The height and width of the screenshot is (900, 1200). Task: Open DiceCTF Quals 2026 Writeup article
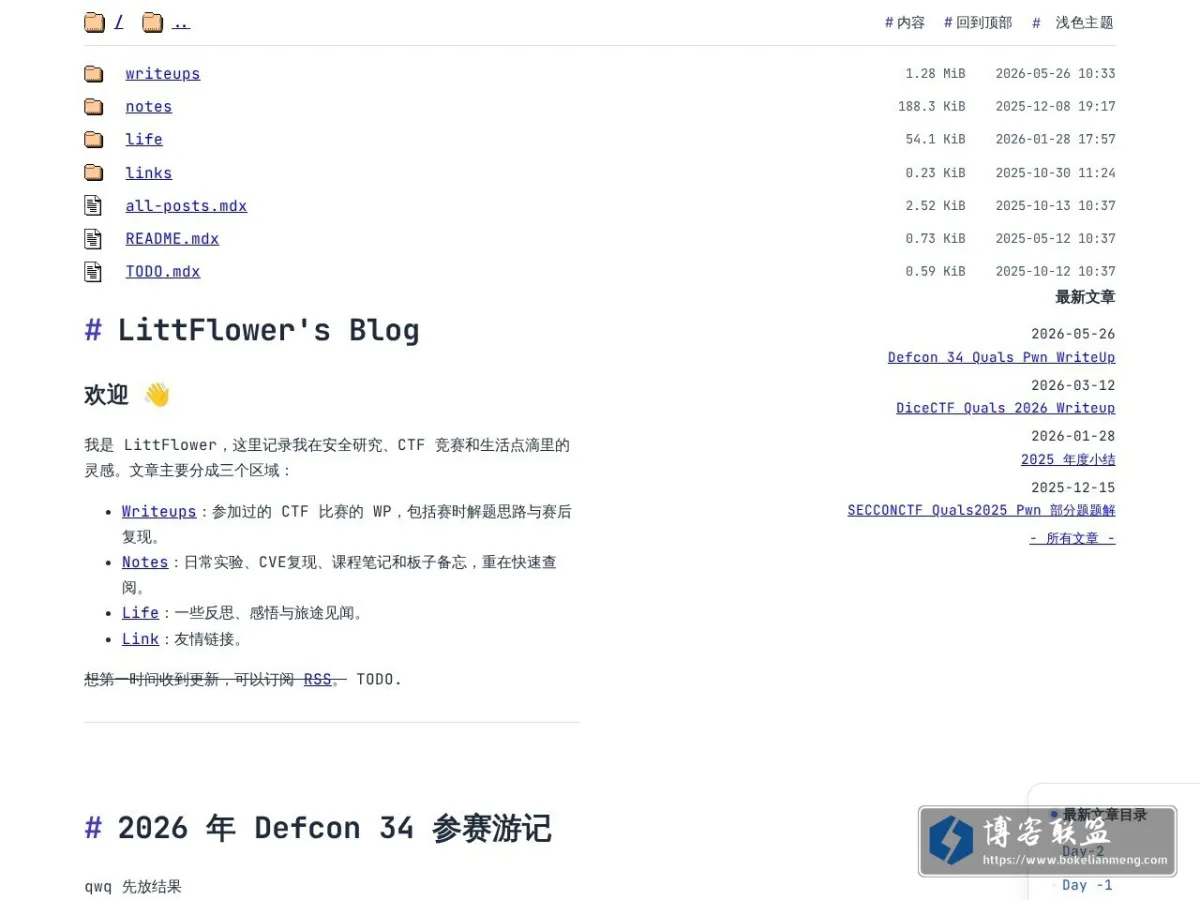[1005, 408]
